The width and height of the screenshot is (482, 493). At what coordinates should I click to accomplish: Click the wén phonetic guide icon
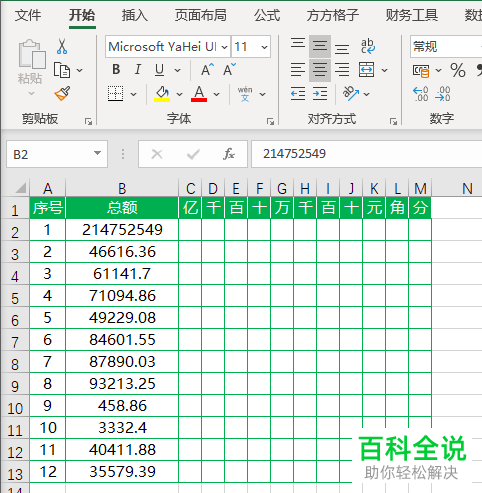(x=245, y=94)
